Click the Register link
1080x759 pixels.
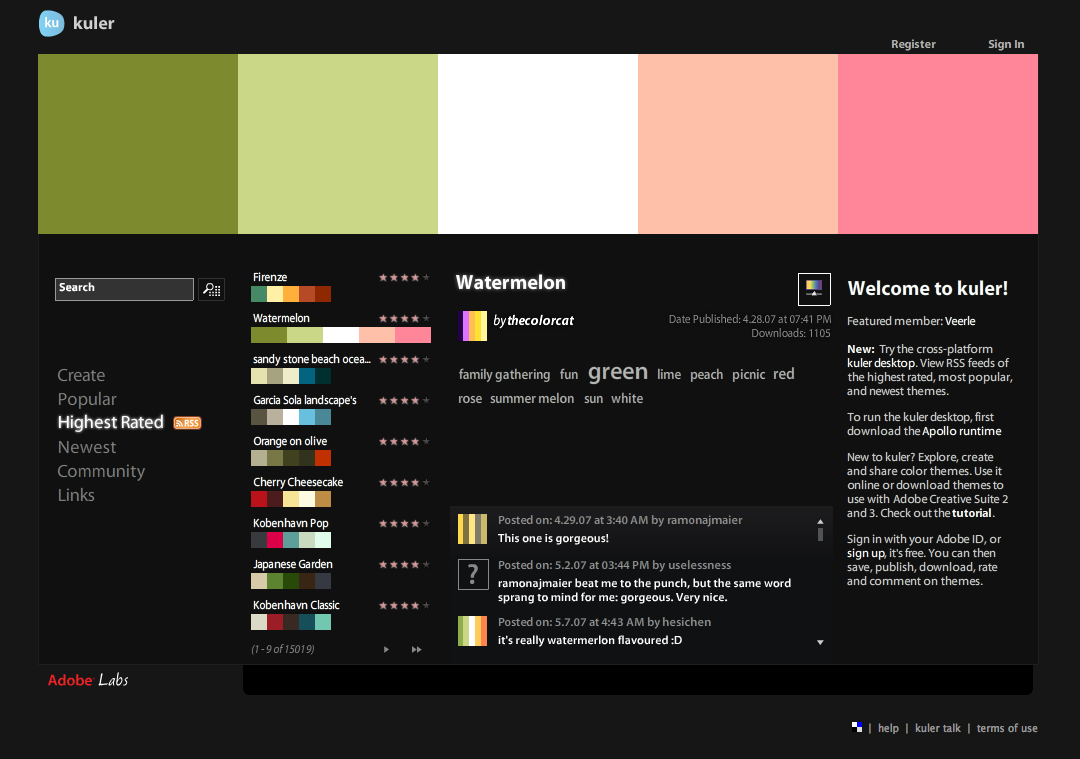[913, 44]
